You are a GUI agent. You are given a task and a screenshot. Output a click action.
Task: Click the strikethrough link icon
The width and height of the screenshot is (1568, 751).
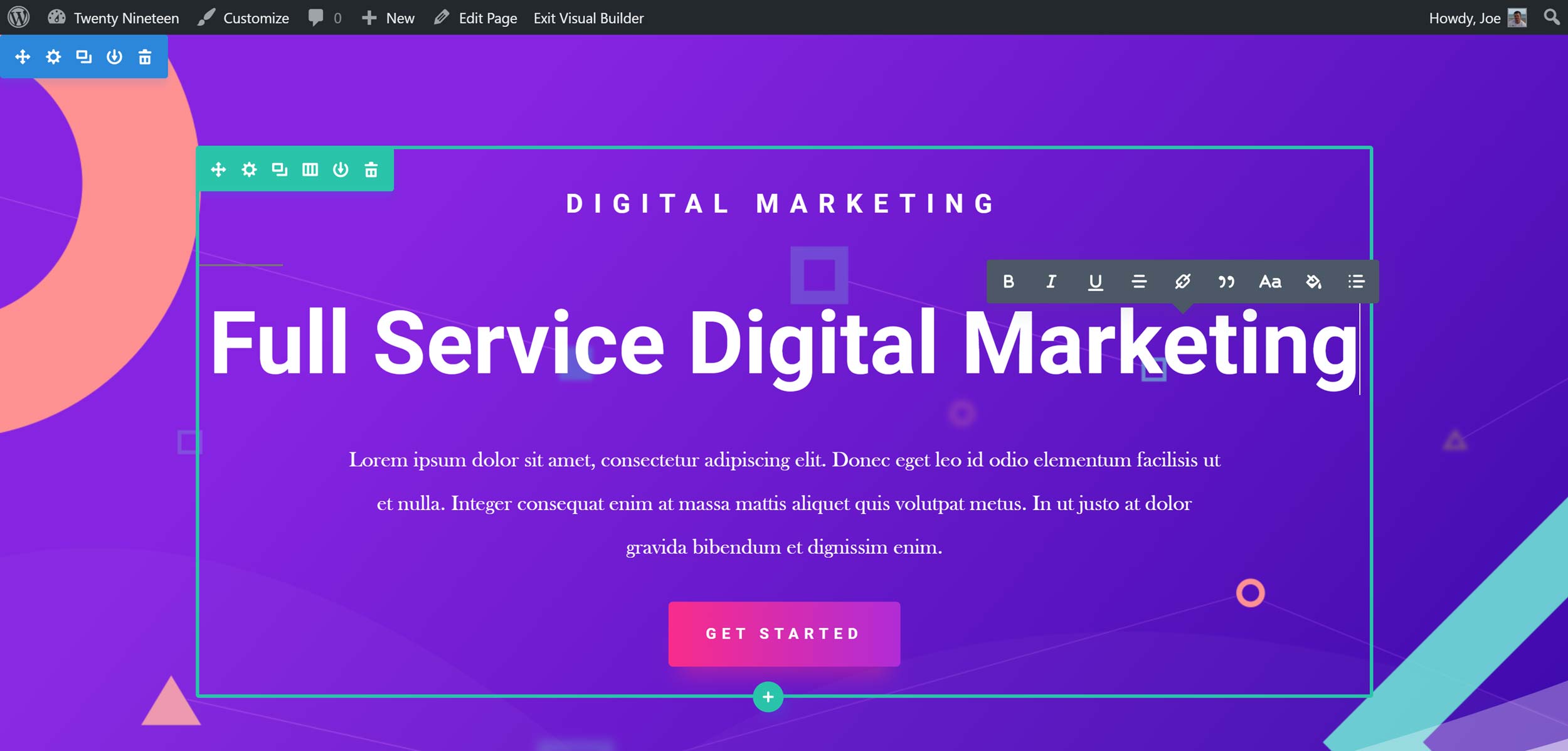(x=1183, y=282)
